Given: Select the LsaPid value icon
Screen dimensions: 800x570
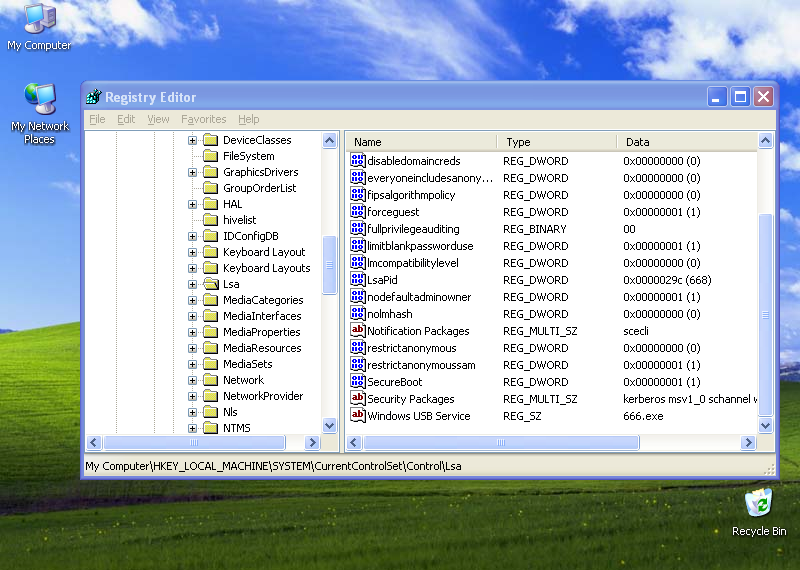Looking at the screenshot, I should click(358, 280).
